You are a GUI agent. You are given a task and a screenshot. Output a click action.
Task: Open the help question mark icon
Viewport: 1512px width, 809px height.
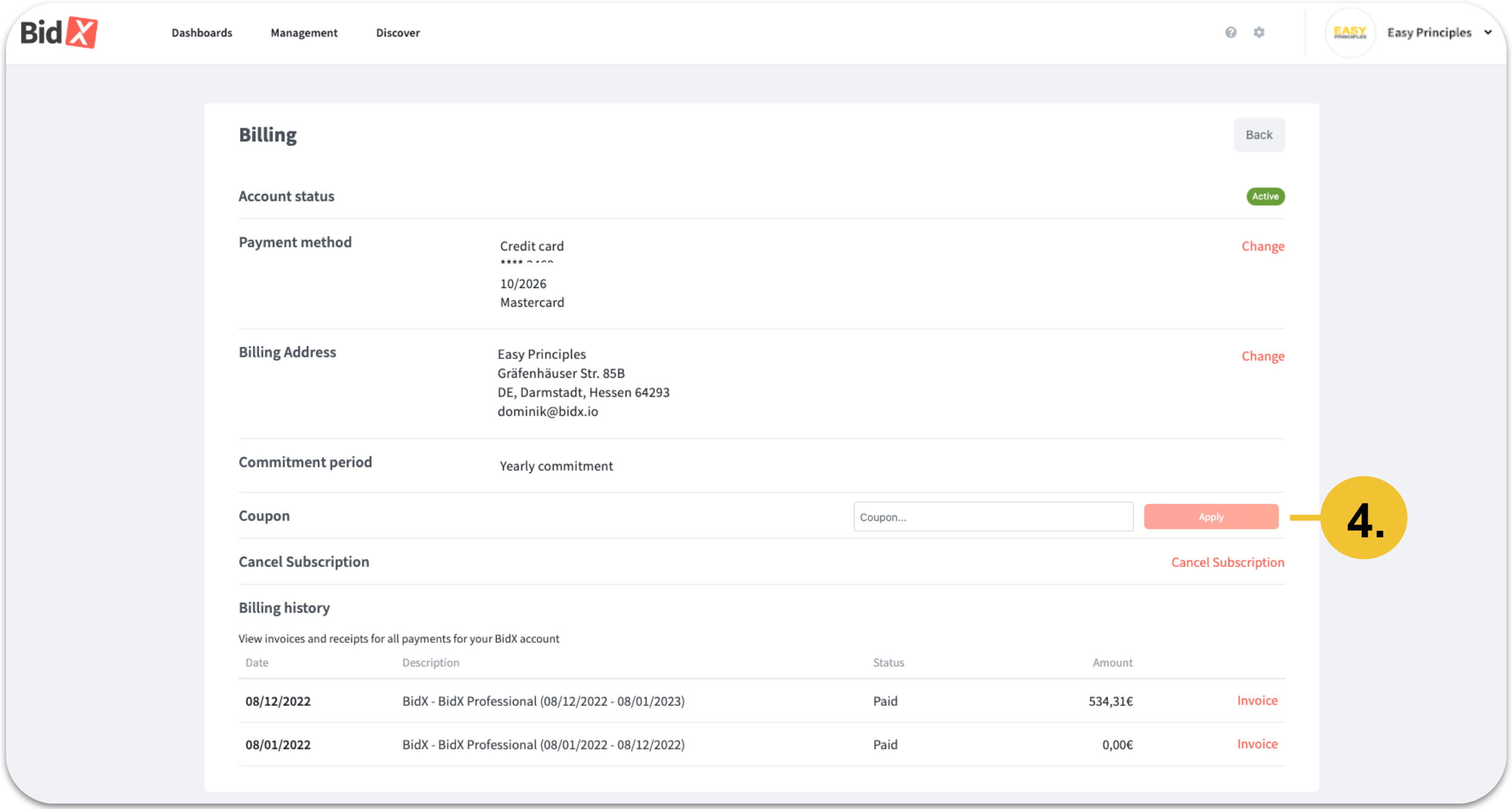(1231, 32)
